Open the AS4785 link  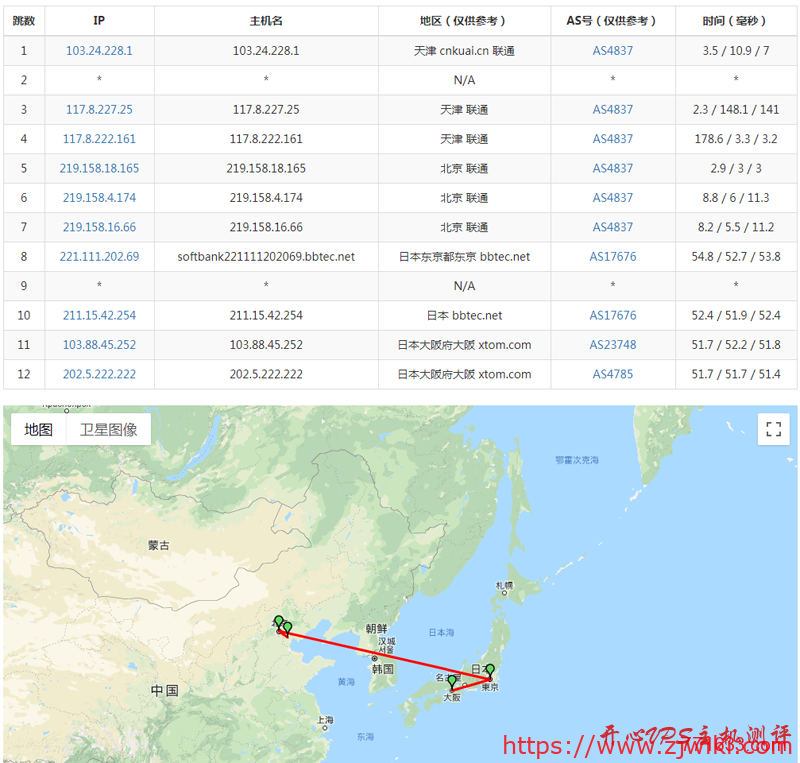pos(612,375)
